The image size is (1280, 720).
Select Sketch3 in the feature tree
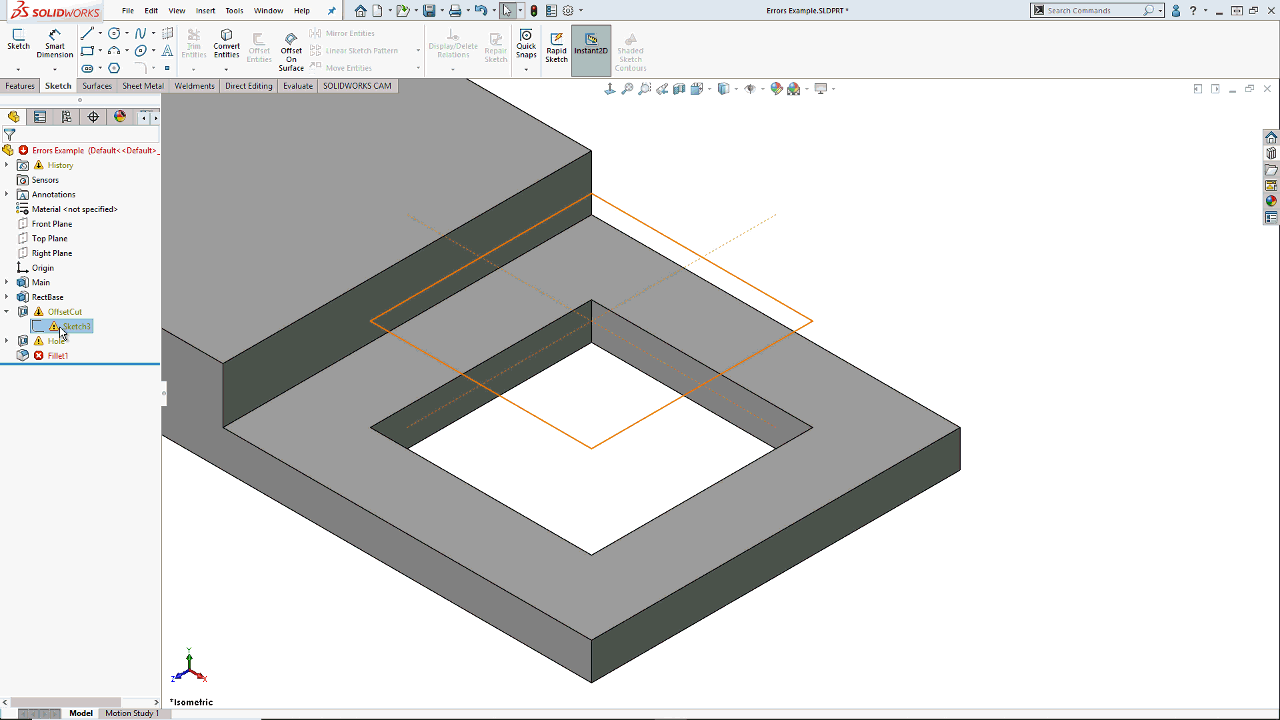coord(76,326)
